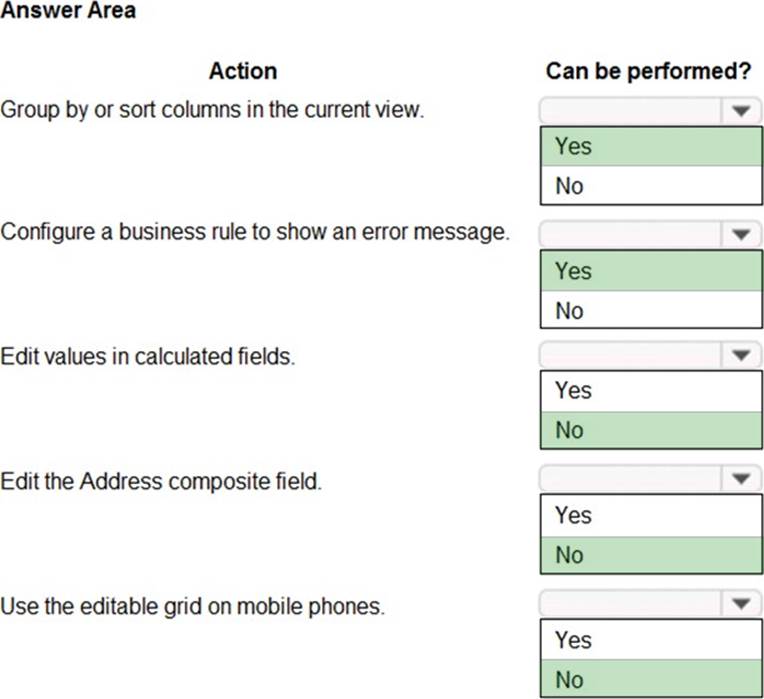Screen dimensions: 764x699
Task: Select Yes for Edit the Address composite field
Action: pyautogui.click(x=650, y=516)
